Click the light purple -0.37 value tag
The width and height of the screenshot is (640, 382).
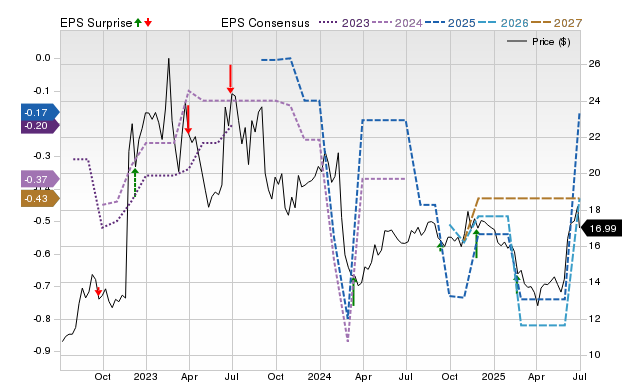[40, 179]
